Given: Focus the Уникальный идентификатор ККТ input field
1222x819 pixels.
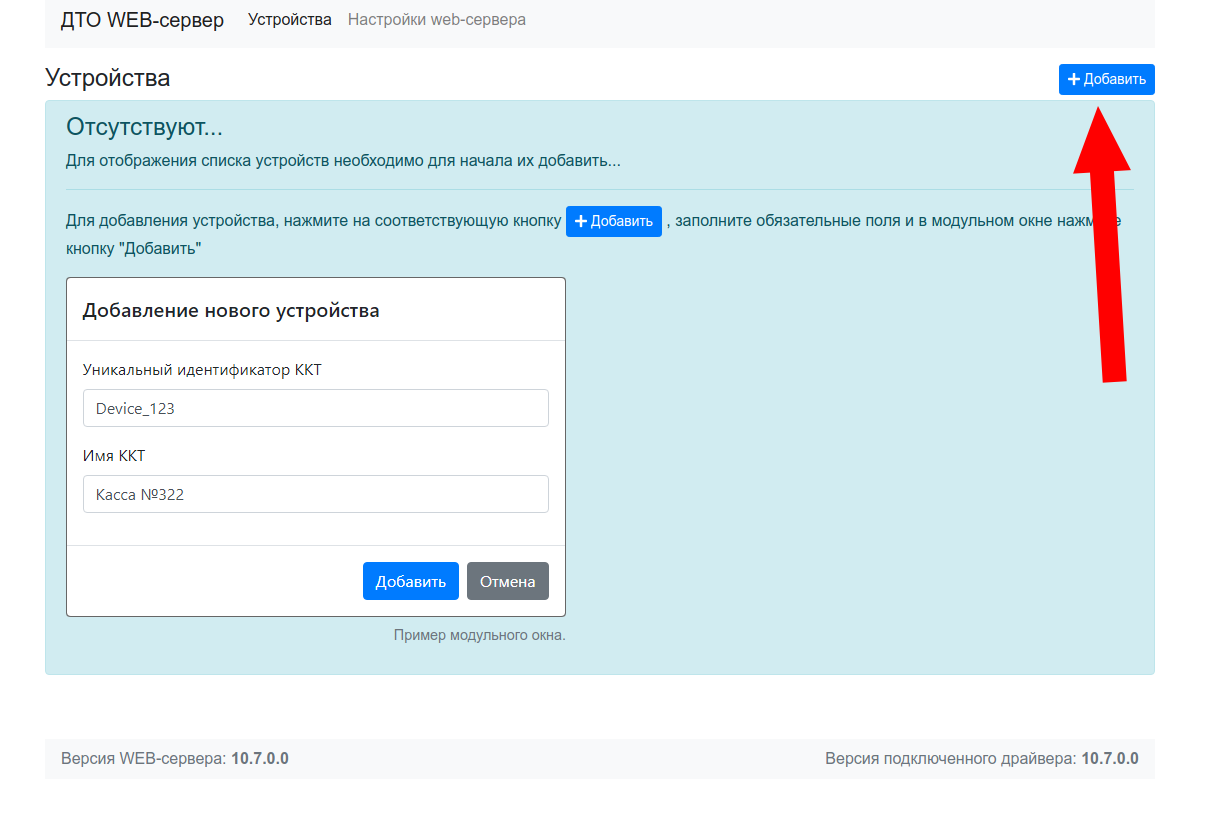Looking at the screenshot, I should click(316, 408).
